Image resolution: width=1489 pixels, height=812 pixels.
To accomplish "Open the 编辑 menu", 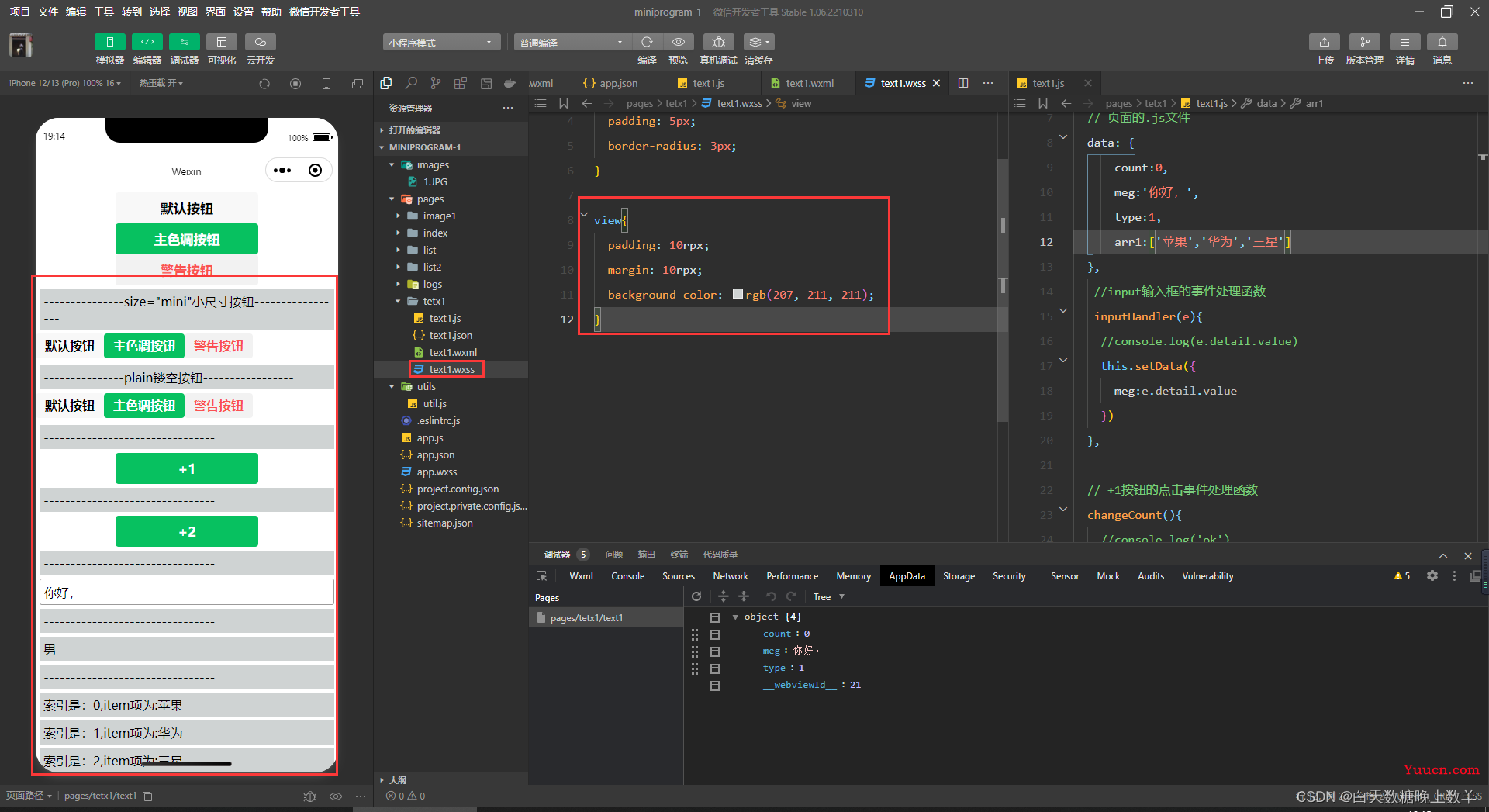I will click(x=76, y=12).
